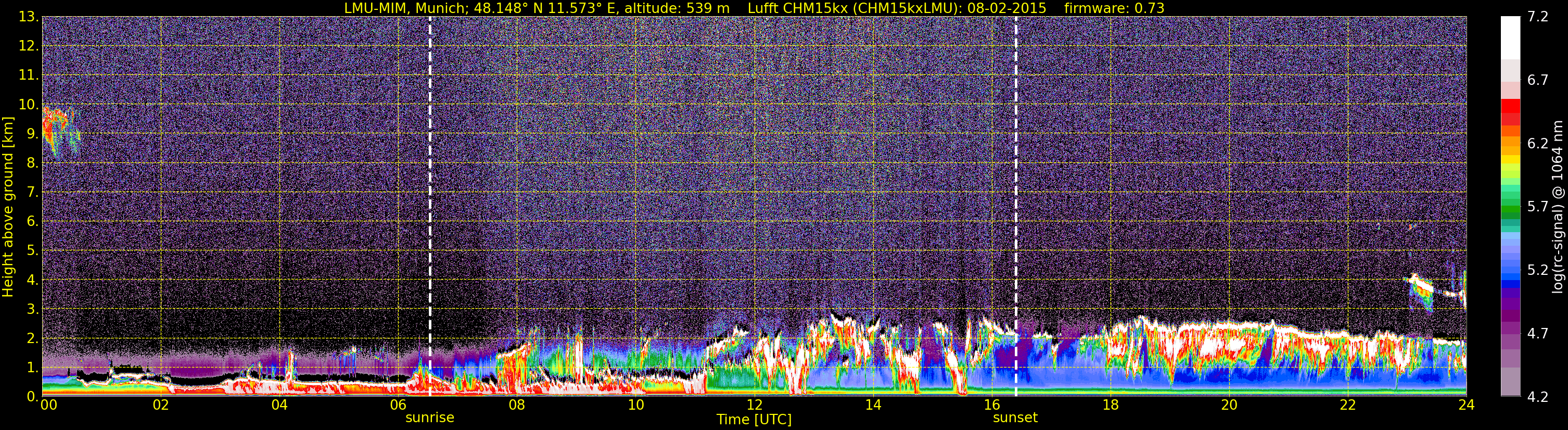
Task: Click the x-axis tick label '24'
Action: (x=1467, y=405)
